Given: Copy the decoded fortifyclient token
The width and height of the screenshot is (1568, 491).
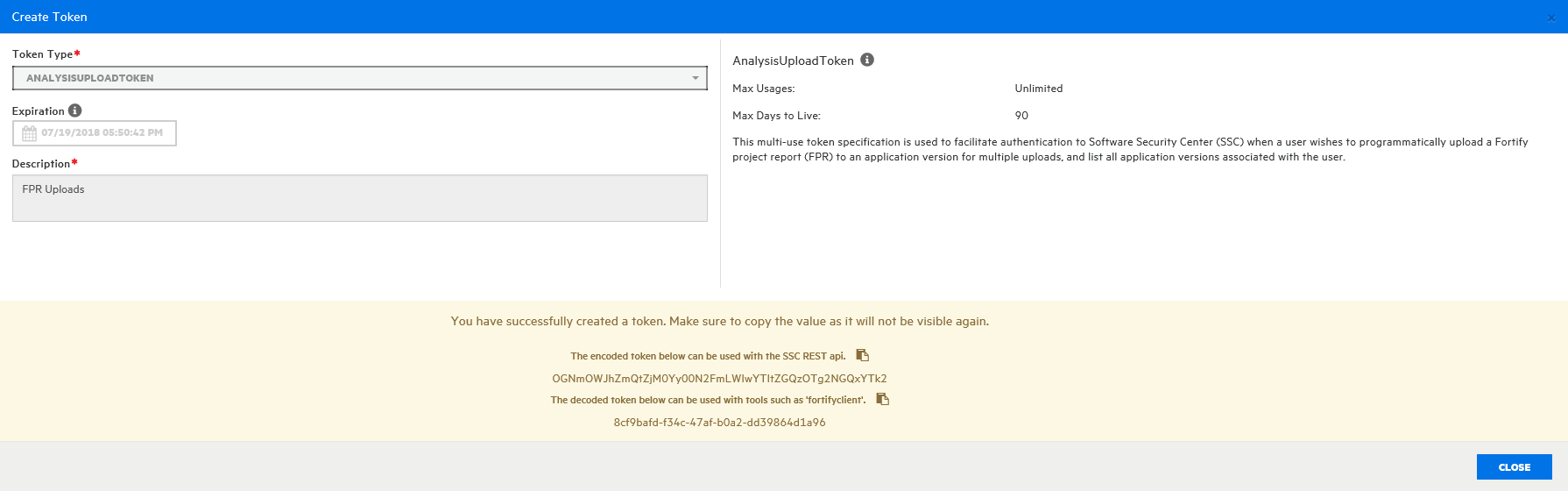Looking at the screenshot, I should [x=882, y=399].
